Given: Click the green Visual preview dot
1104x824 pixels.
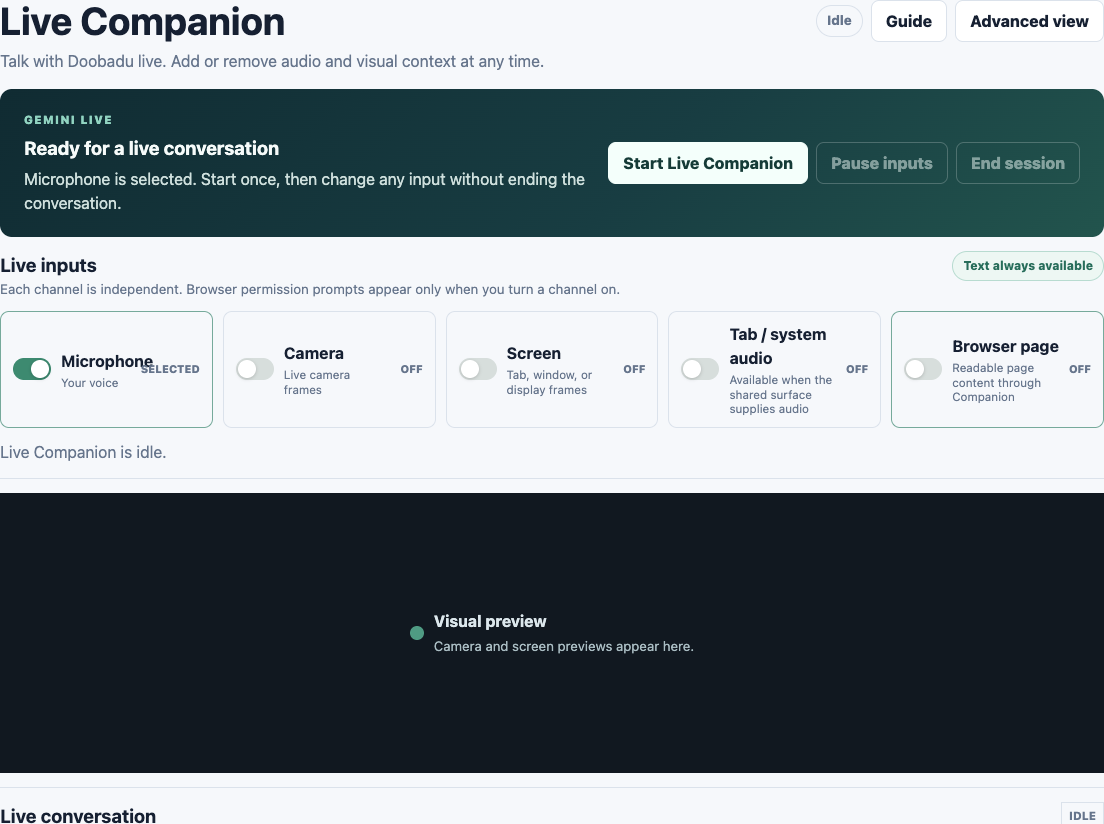Looking at the screenshot, I should (x=417, y=633).
